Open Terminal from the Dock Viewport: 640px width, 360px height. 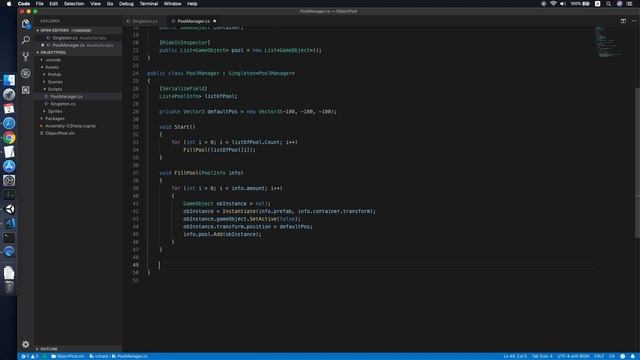9,238
